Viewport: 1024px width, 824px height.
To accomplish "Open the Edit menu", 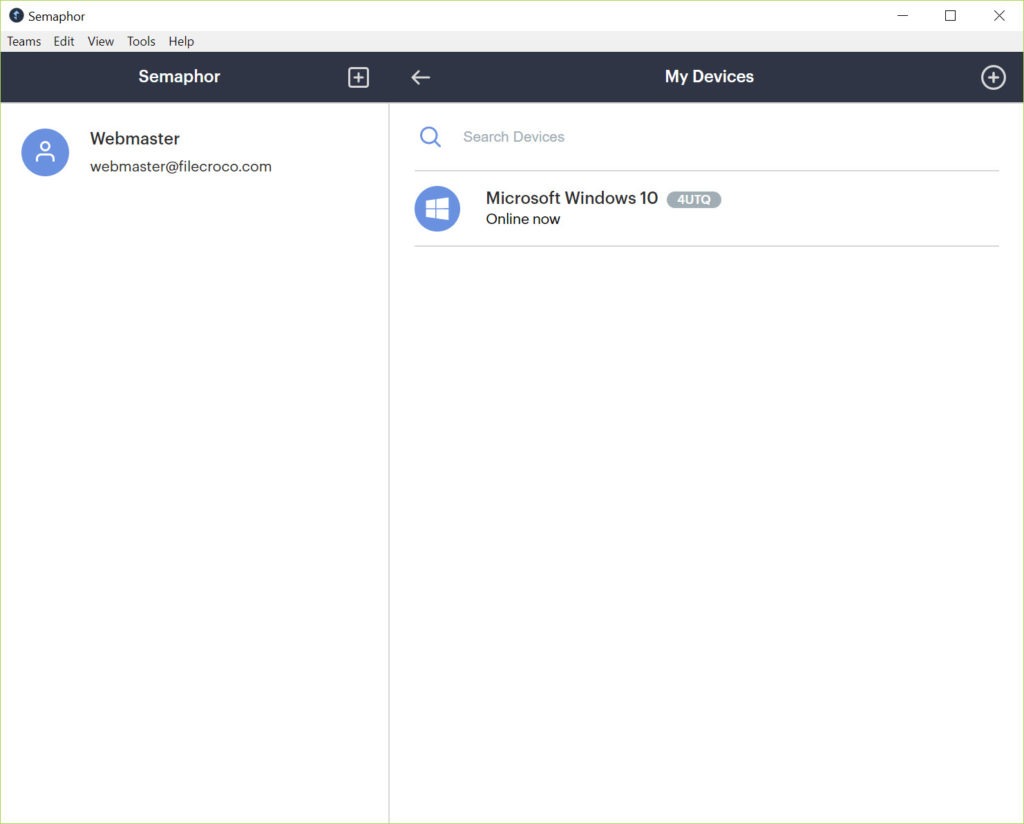I will [64, 41].
